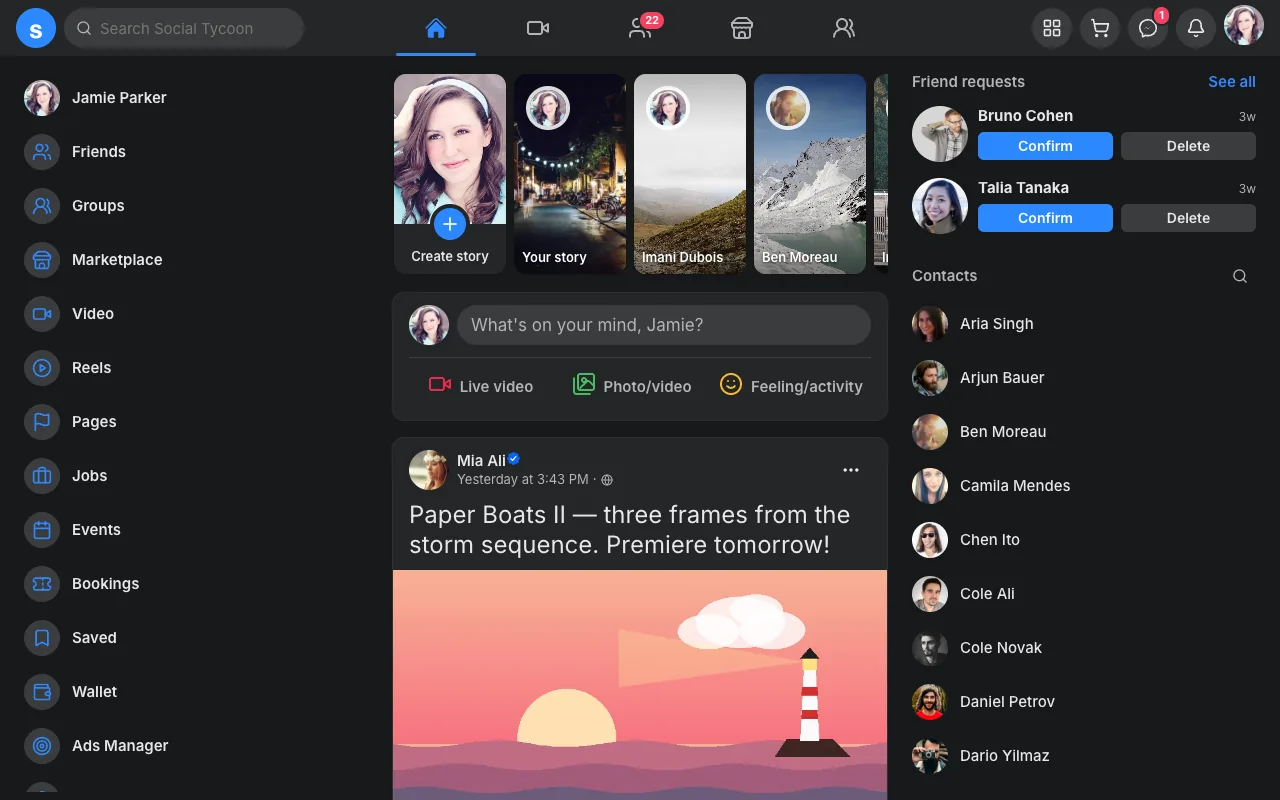The width and height of the screenshot is (1280, 800).
Task: Confirm Bruno Cohen's friend request
Action: click(x=1045, y=146)
